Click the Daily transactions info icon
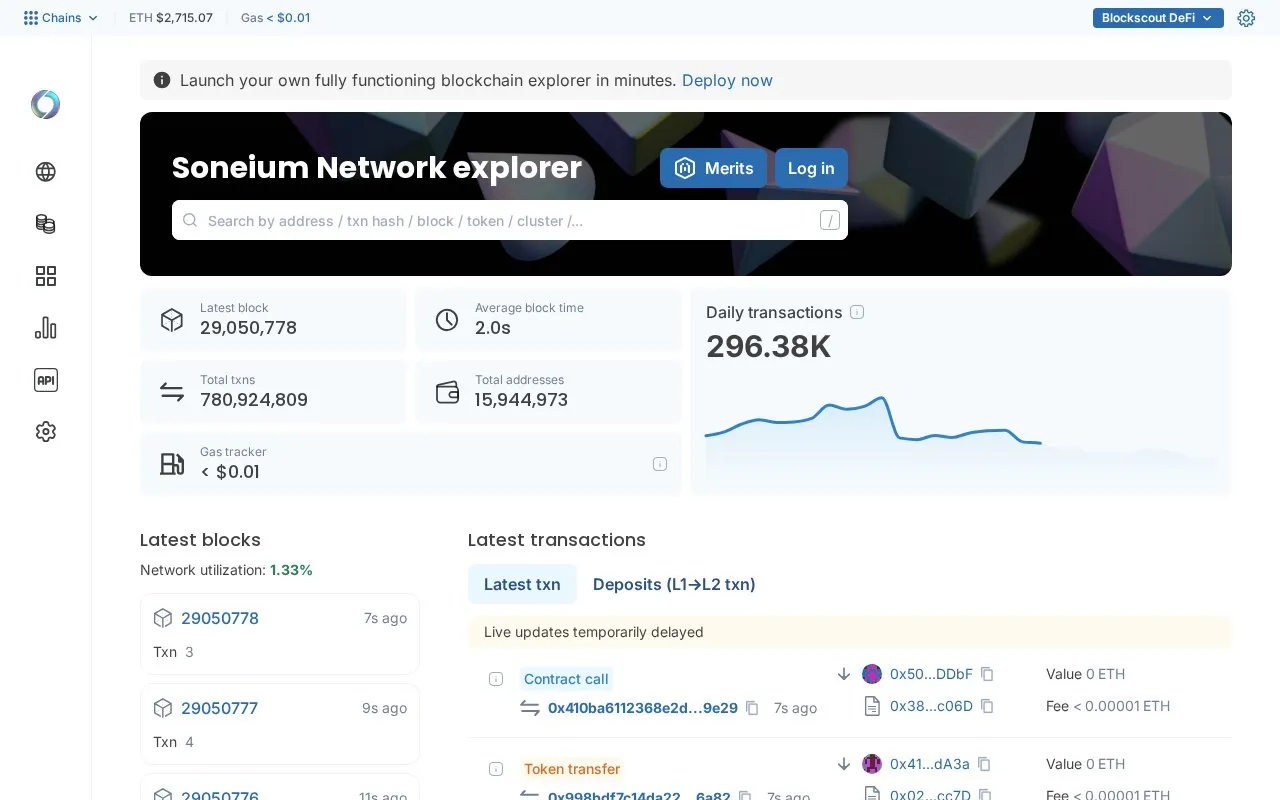1280x800 pixels. point(857,312)
